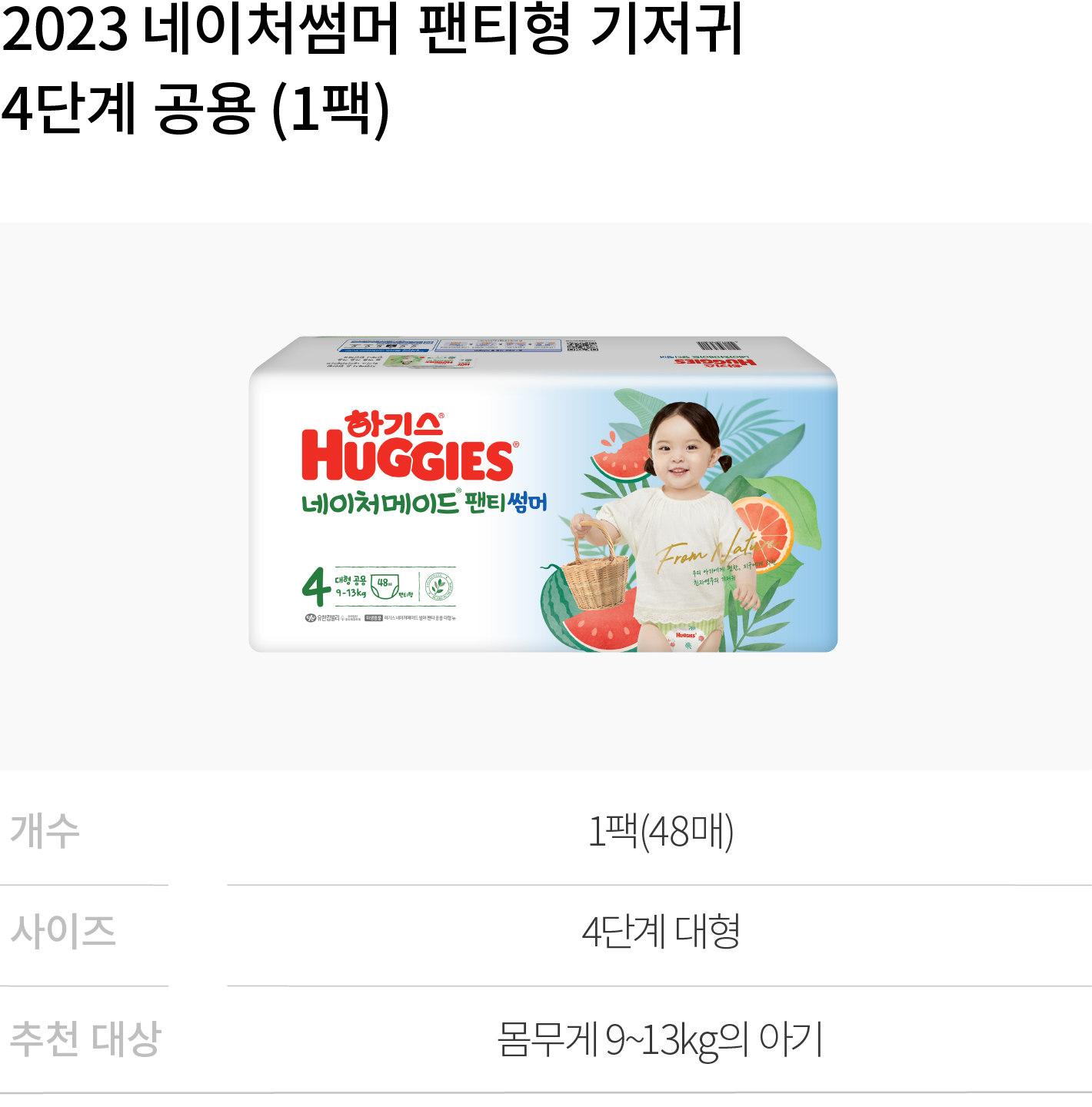Screen dimensions: 1092x1107
Task: Open the diaper package product image
Action: 543,494
